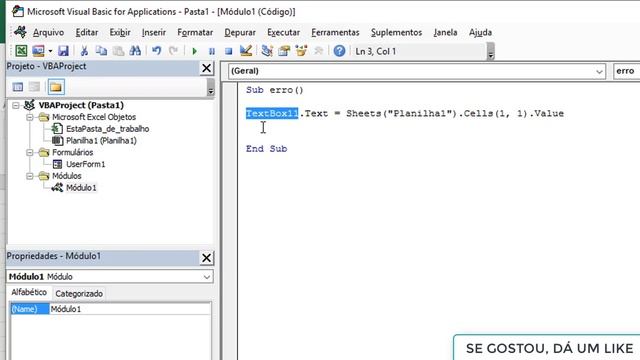Click the Toolbox toolbar icon
Screen dimensions: 640x360
click(318, 51)
